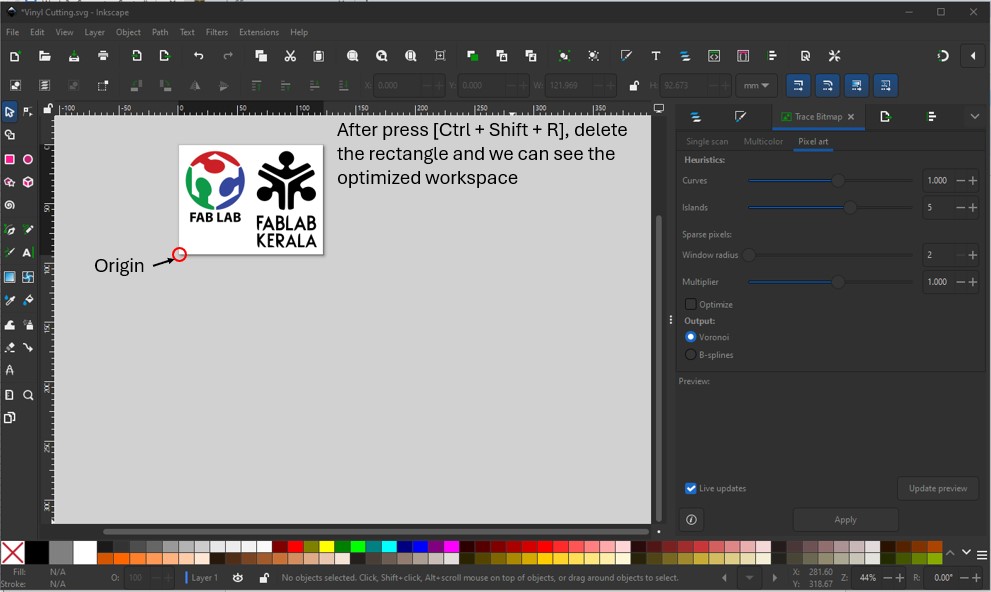
Task: Click the info icon in Trace Bitmap
Action: coord(691,519)
